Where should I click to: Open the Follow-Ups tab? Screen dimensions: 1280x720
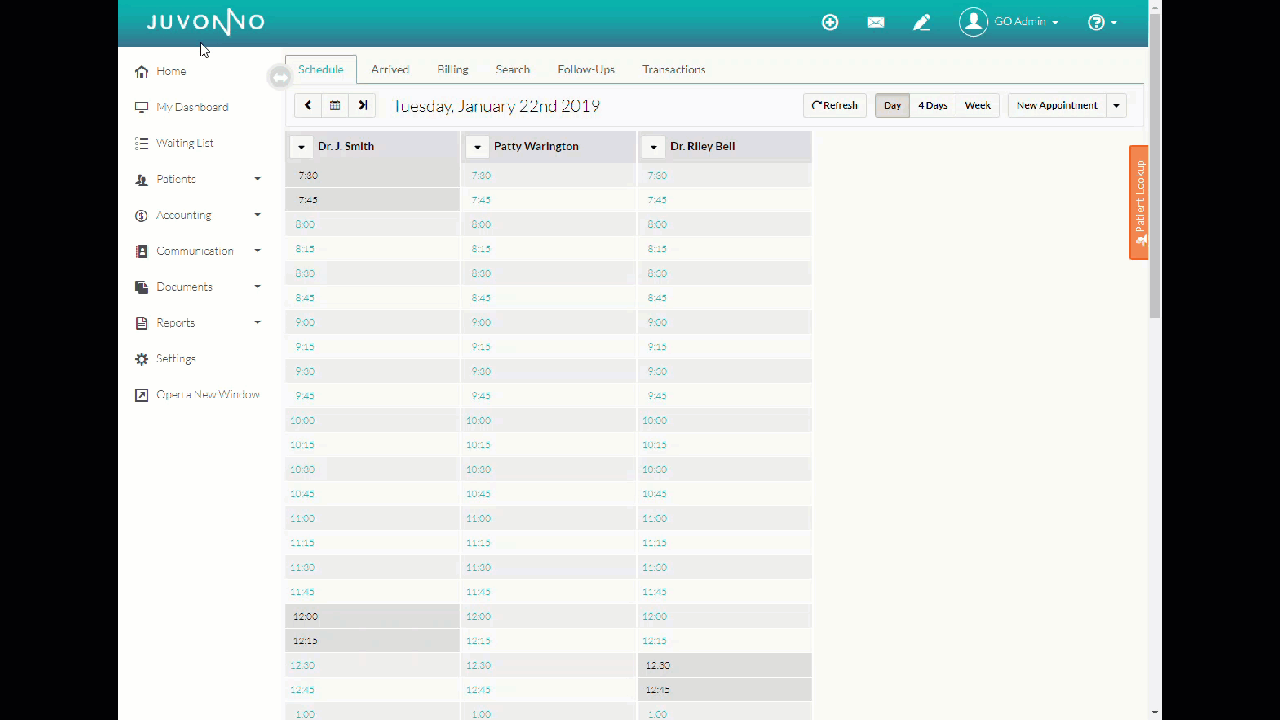pyautogui.click(x=585, y=69)
